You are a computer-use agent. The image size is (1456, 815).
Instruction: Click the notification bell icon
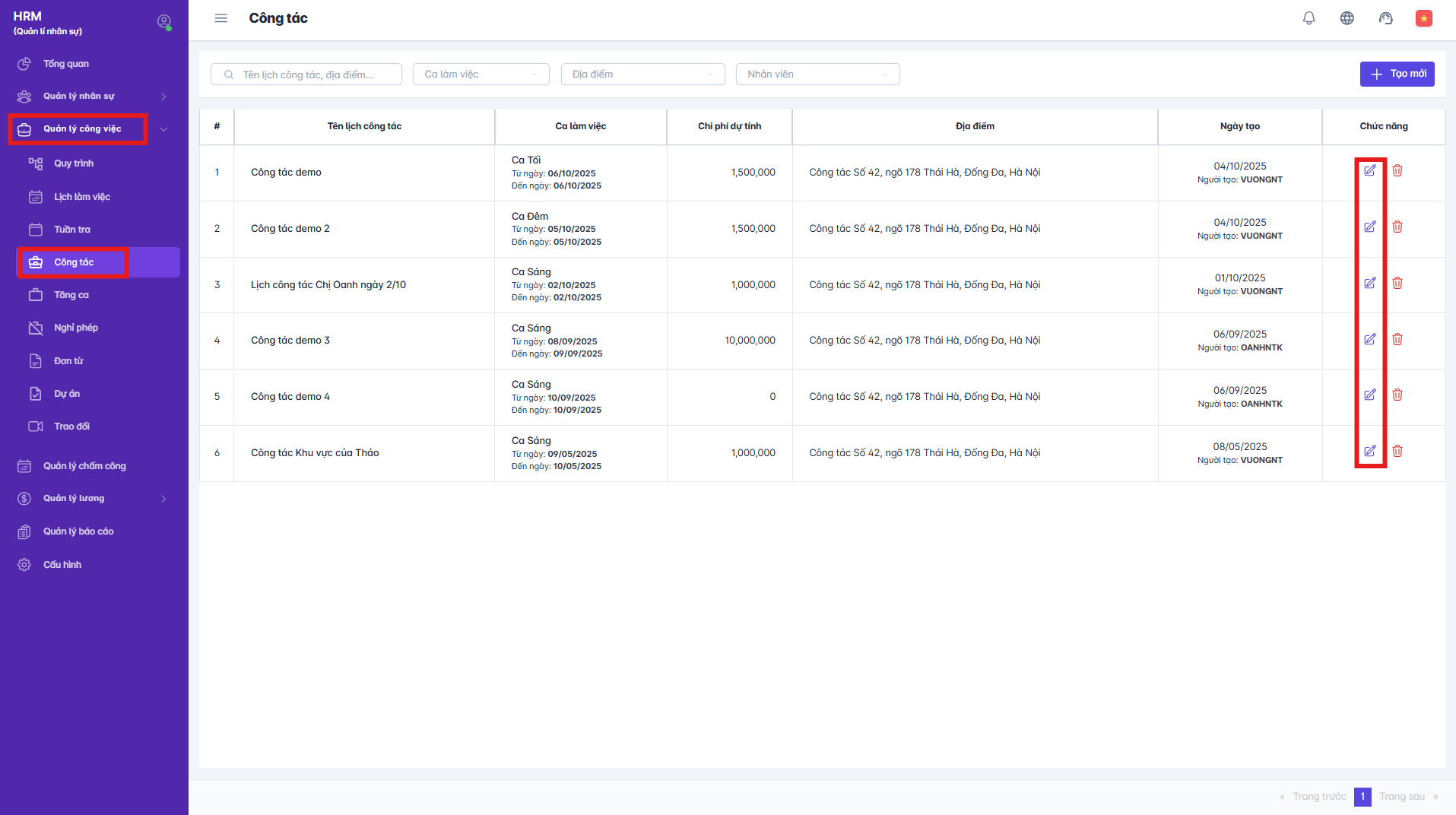point(1308,18)
